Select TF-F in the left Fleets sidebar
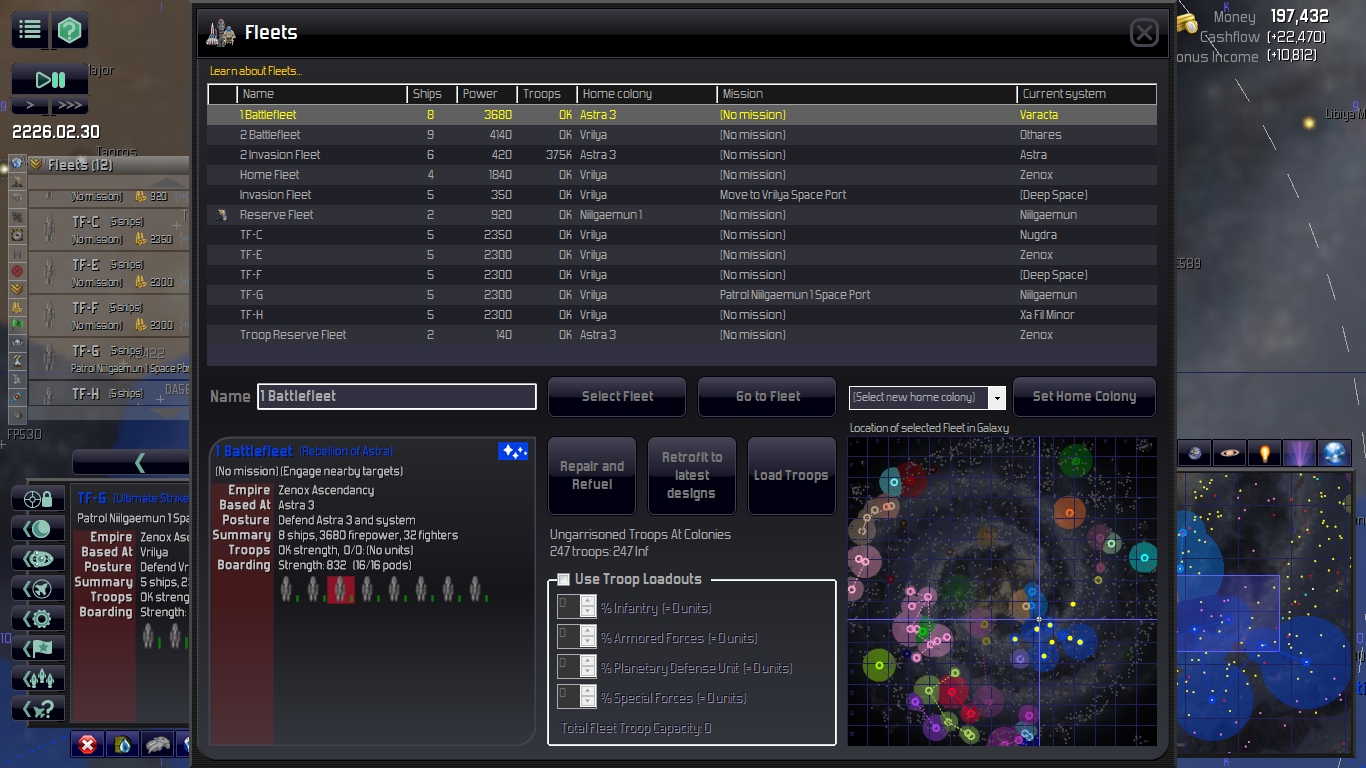Viewport: 1366px width, 768px height. click(x=108, y=315)
